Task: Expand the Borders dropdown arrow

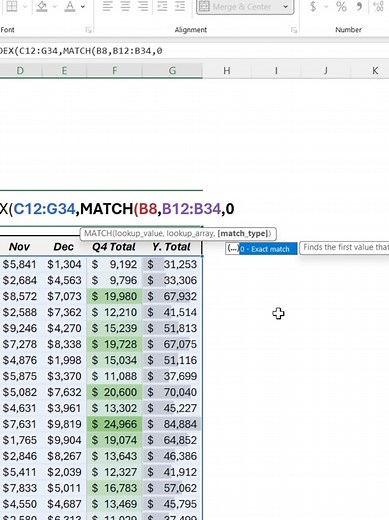Action: pos(24,6)
